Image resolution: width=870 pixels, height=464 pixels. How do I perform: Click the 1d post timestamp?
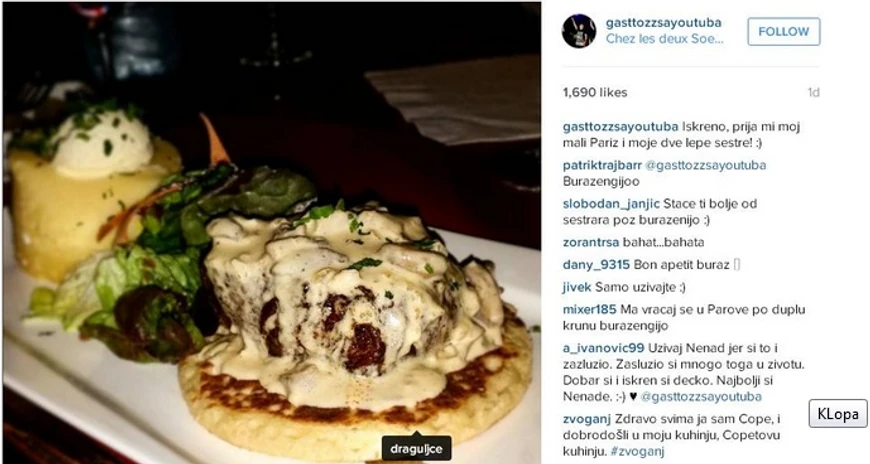813,93
